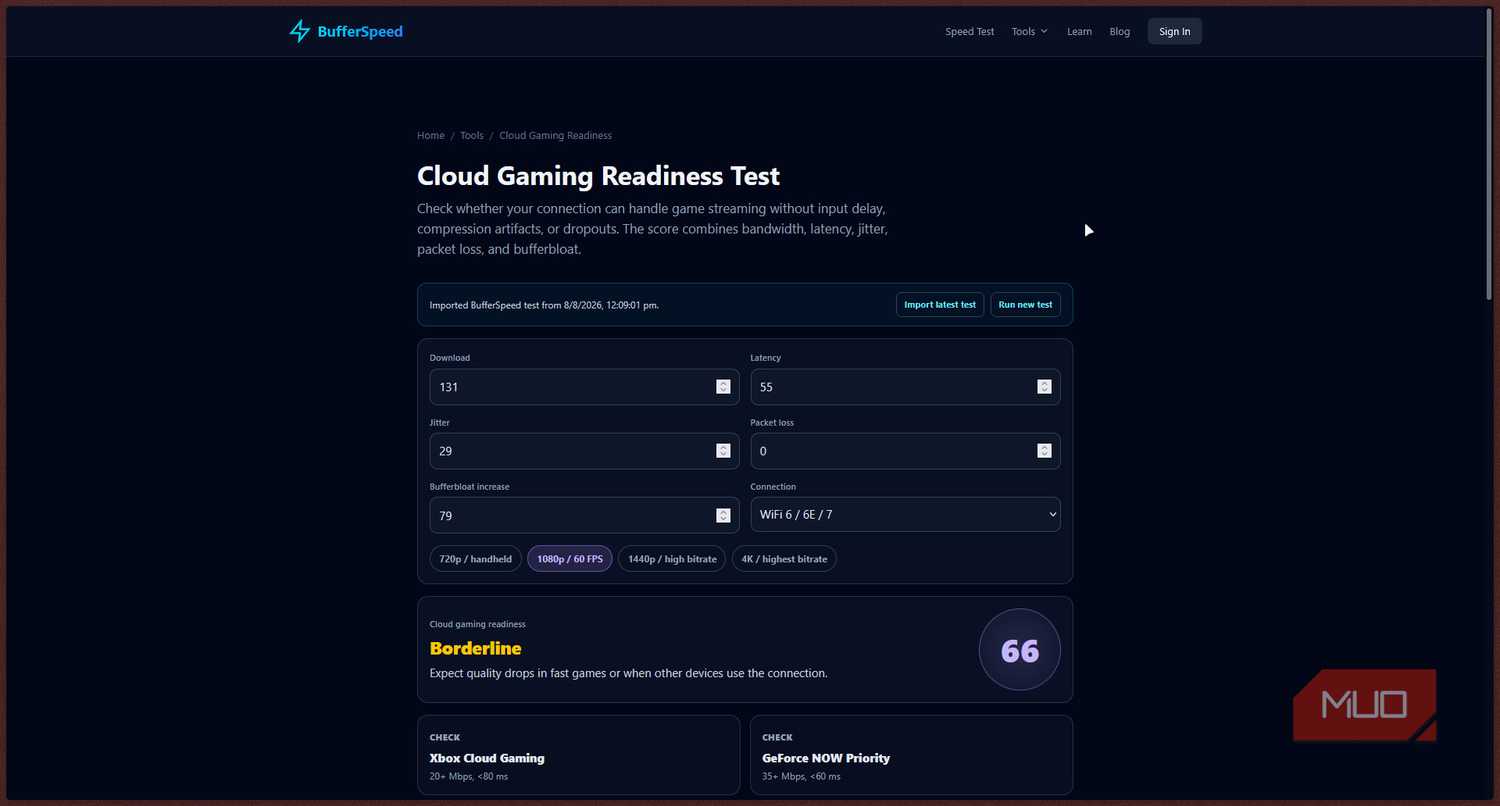Select the 1440p / high bitrate preset
This screenshot has height=806, width=1500.
point(672,559)
